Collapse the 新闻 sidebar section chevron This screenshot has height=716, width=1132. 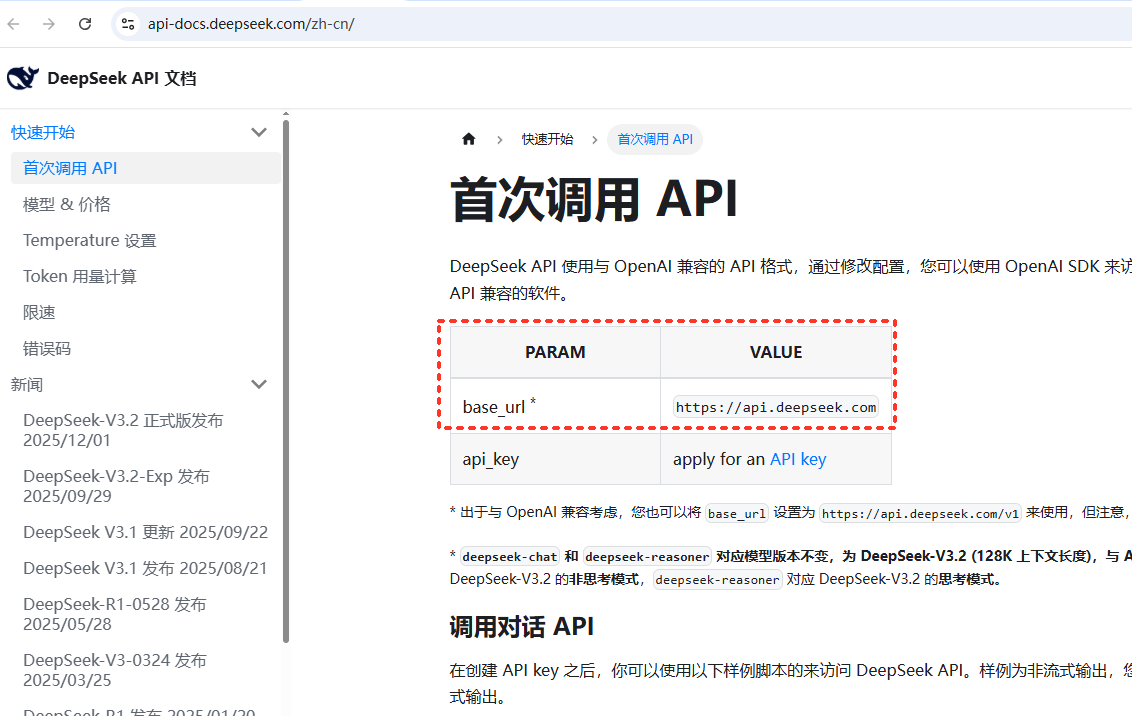[259, 385]
